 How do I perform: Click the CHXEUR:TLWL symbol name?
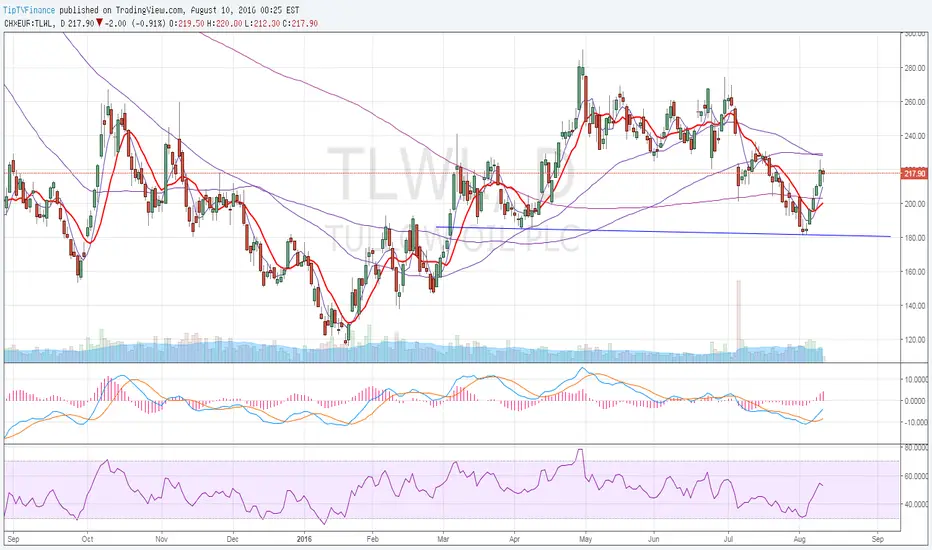click(29, 23)
